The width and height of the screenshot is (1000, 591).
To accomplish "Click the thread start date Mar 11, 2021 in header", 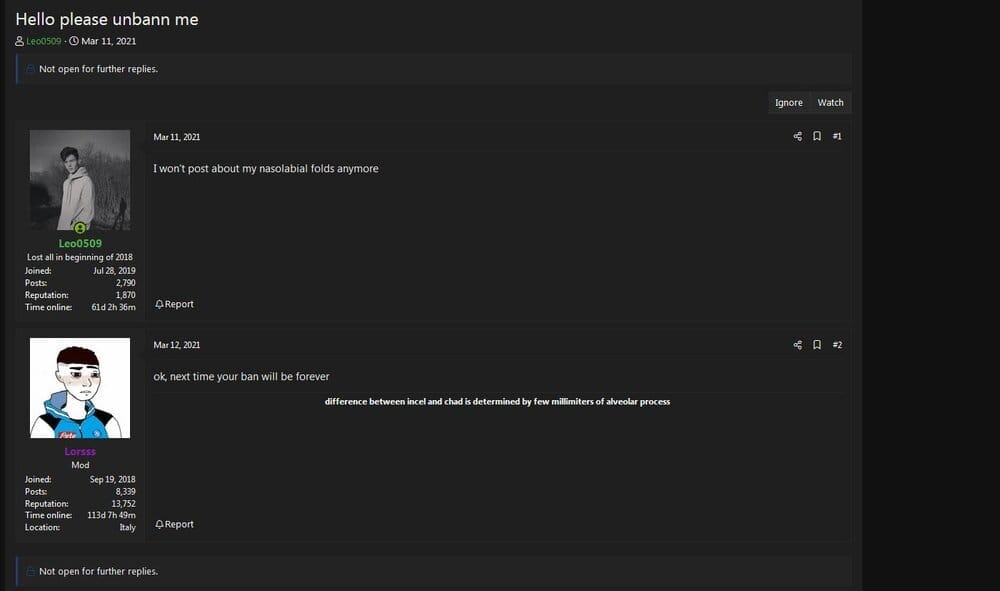I will (108, 41).
